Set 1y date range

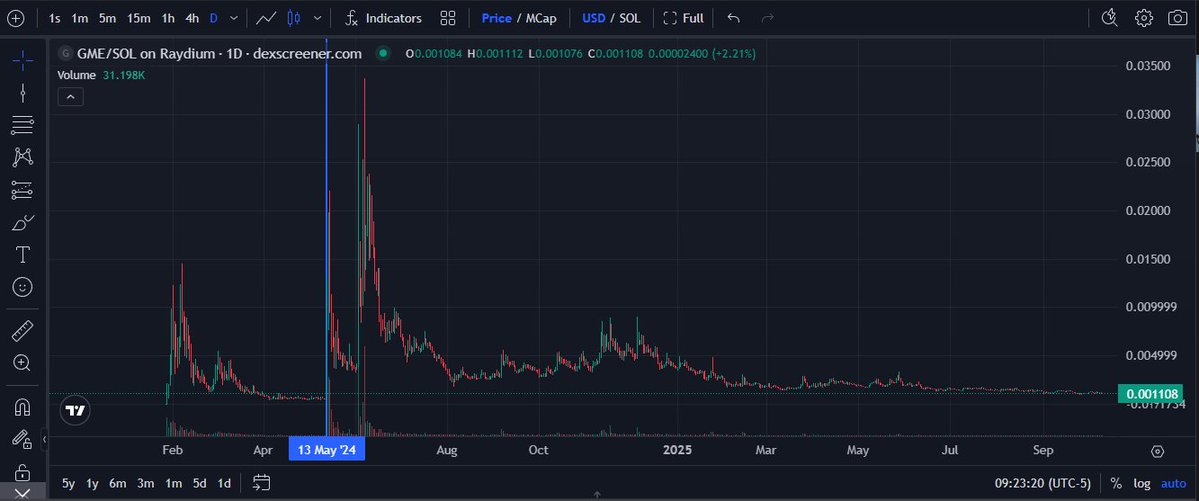93,483
